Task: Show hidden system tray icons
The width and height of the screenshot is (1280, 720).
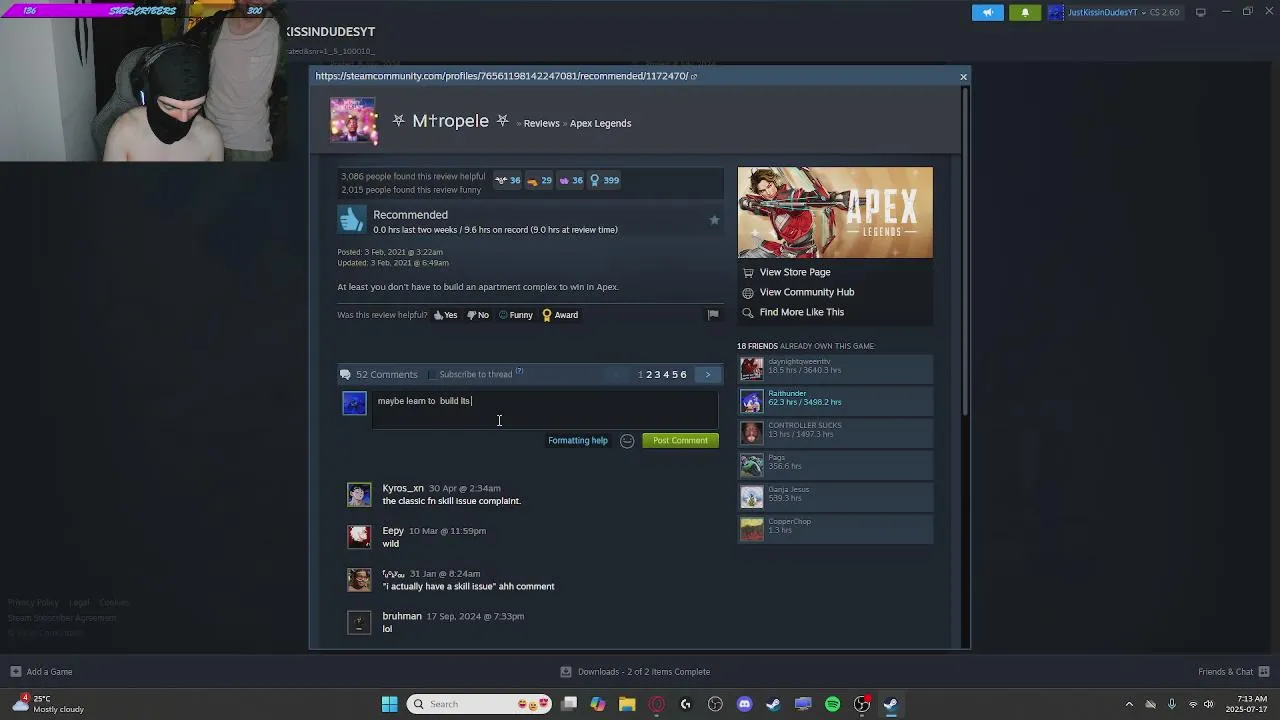Action: (1129, 704)
